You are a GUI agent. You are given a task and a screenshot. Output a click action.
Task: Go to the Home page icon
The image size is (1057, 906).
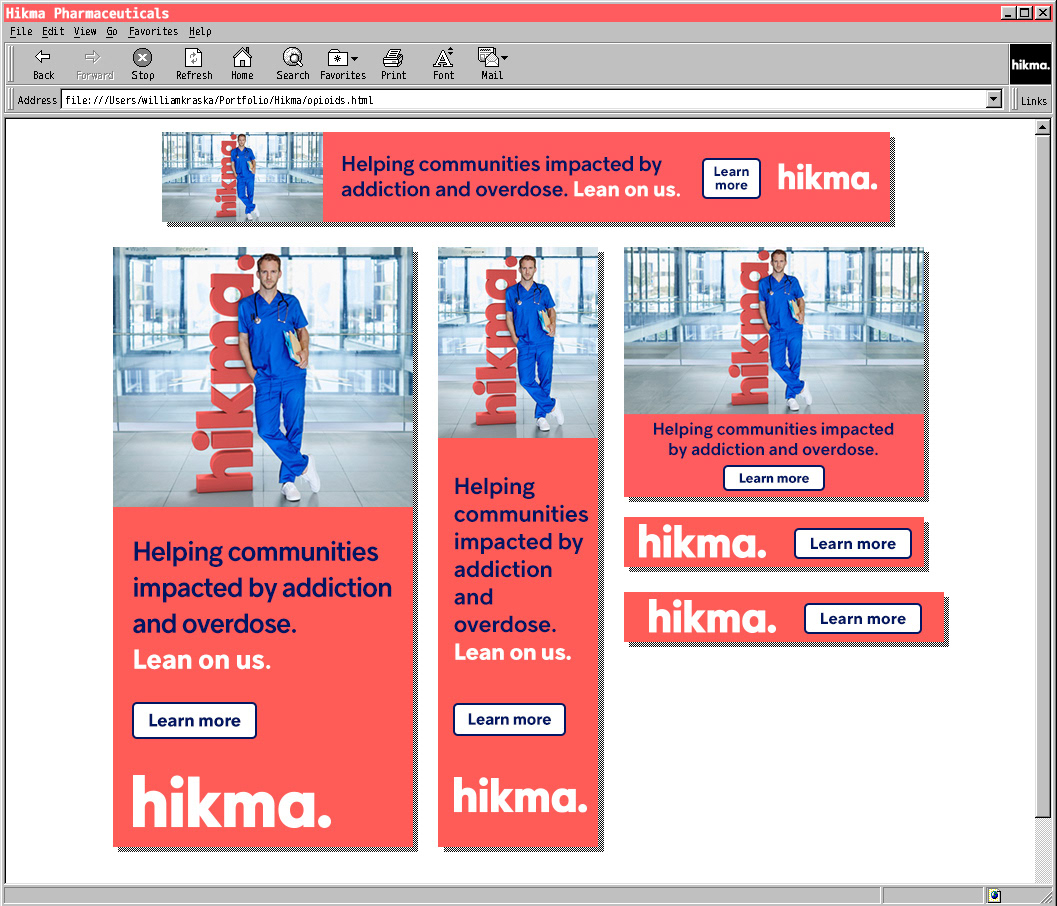coord(242,64)
